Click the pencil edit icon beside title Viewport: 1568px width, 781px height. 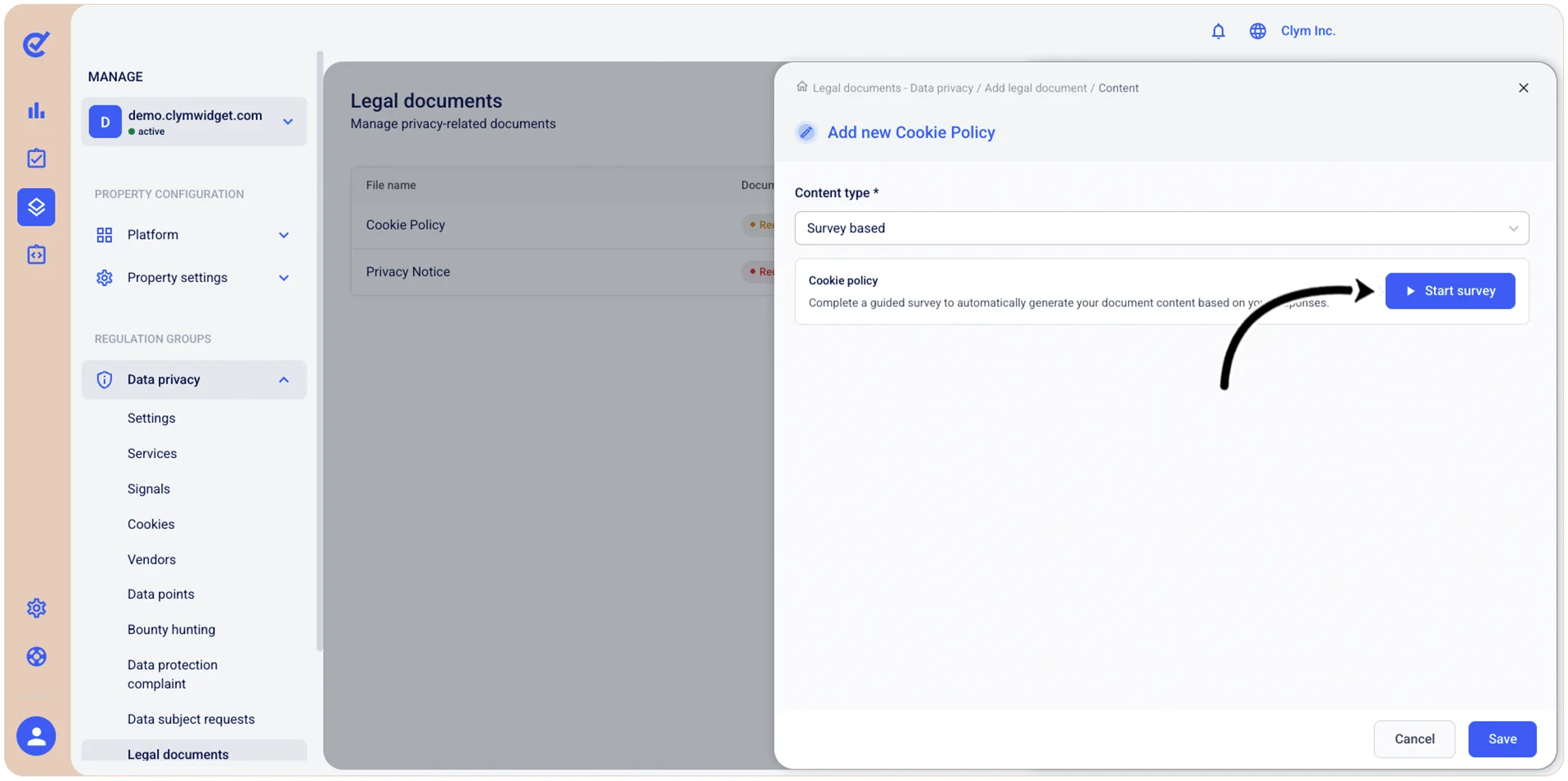point(806,132)
